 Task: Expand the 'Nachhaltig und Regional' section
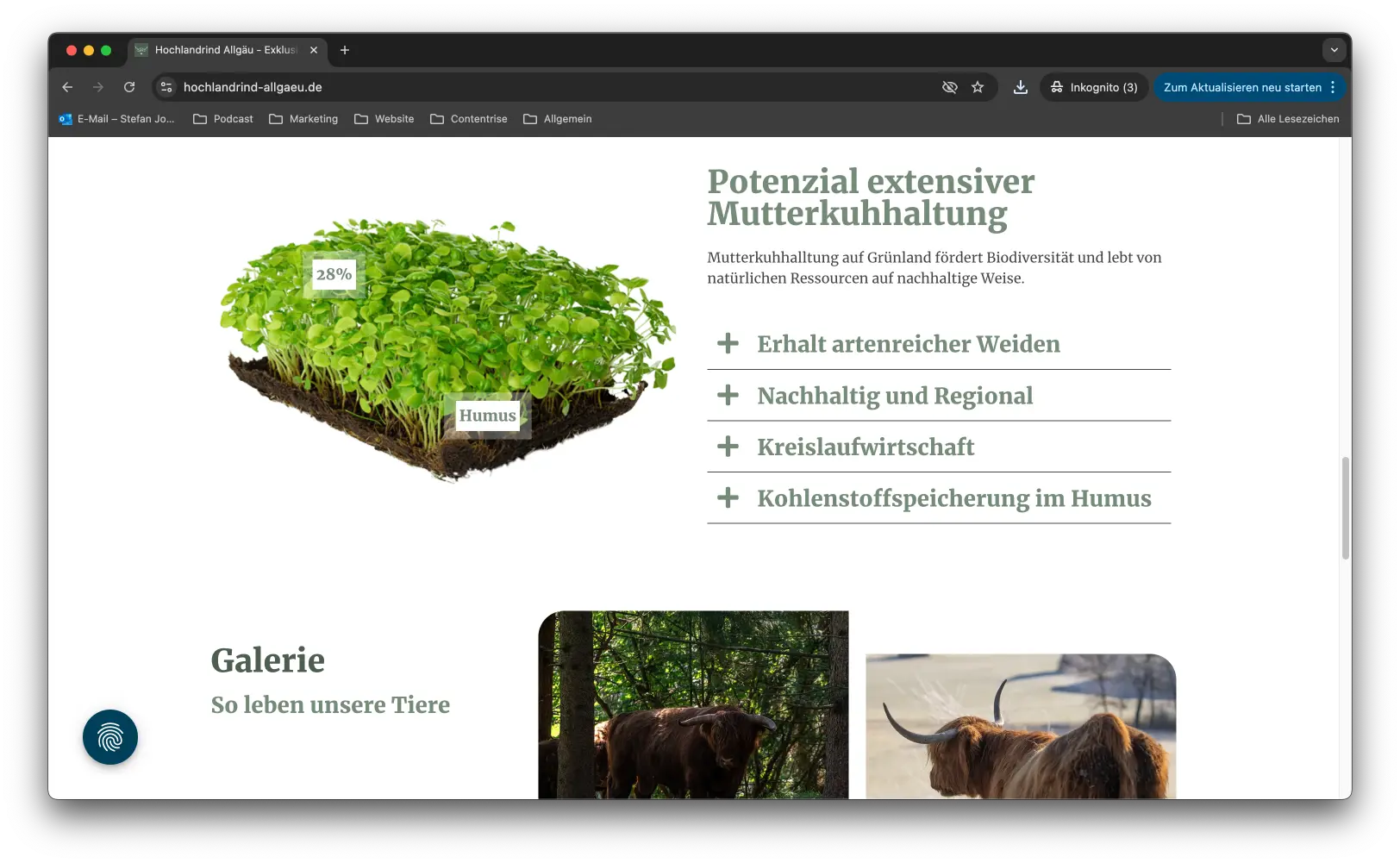tap(894, 396)
